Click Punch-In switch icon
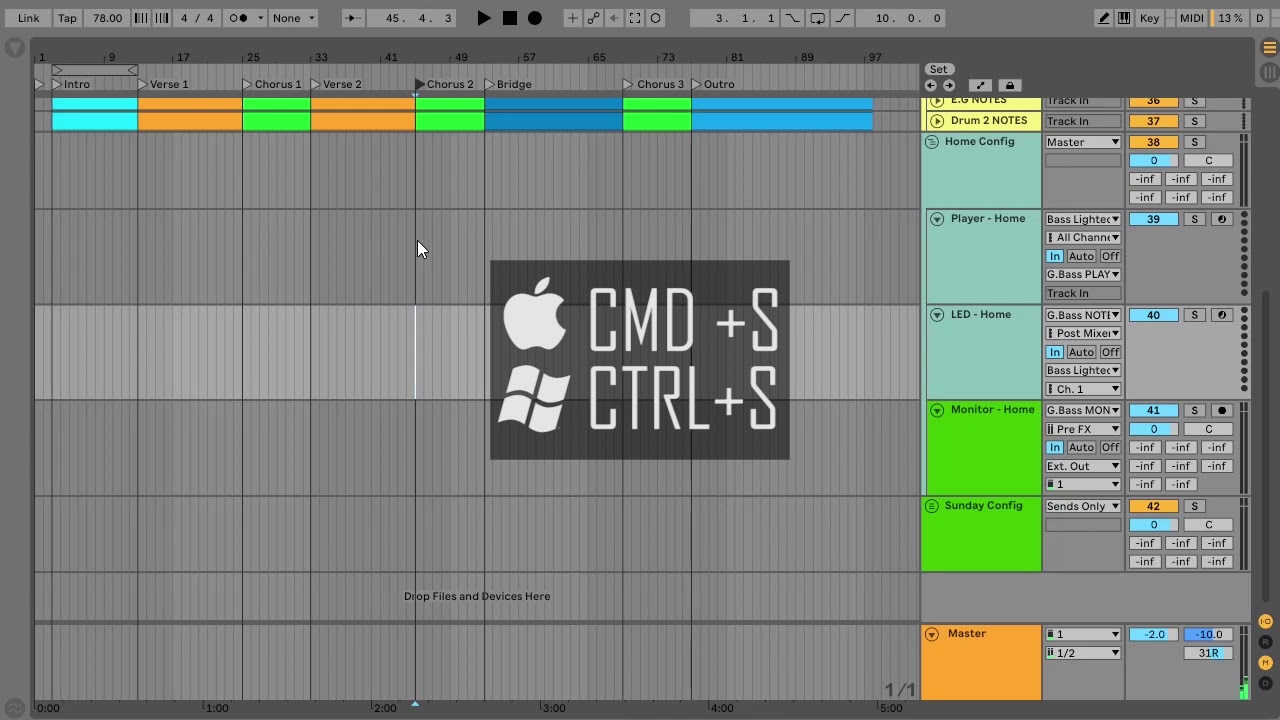Image resolution: width=1280 pixels, height=720 pixels. [x=793, y=18]
